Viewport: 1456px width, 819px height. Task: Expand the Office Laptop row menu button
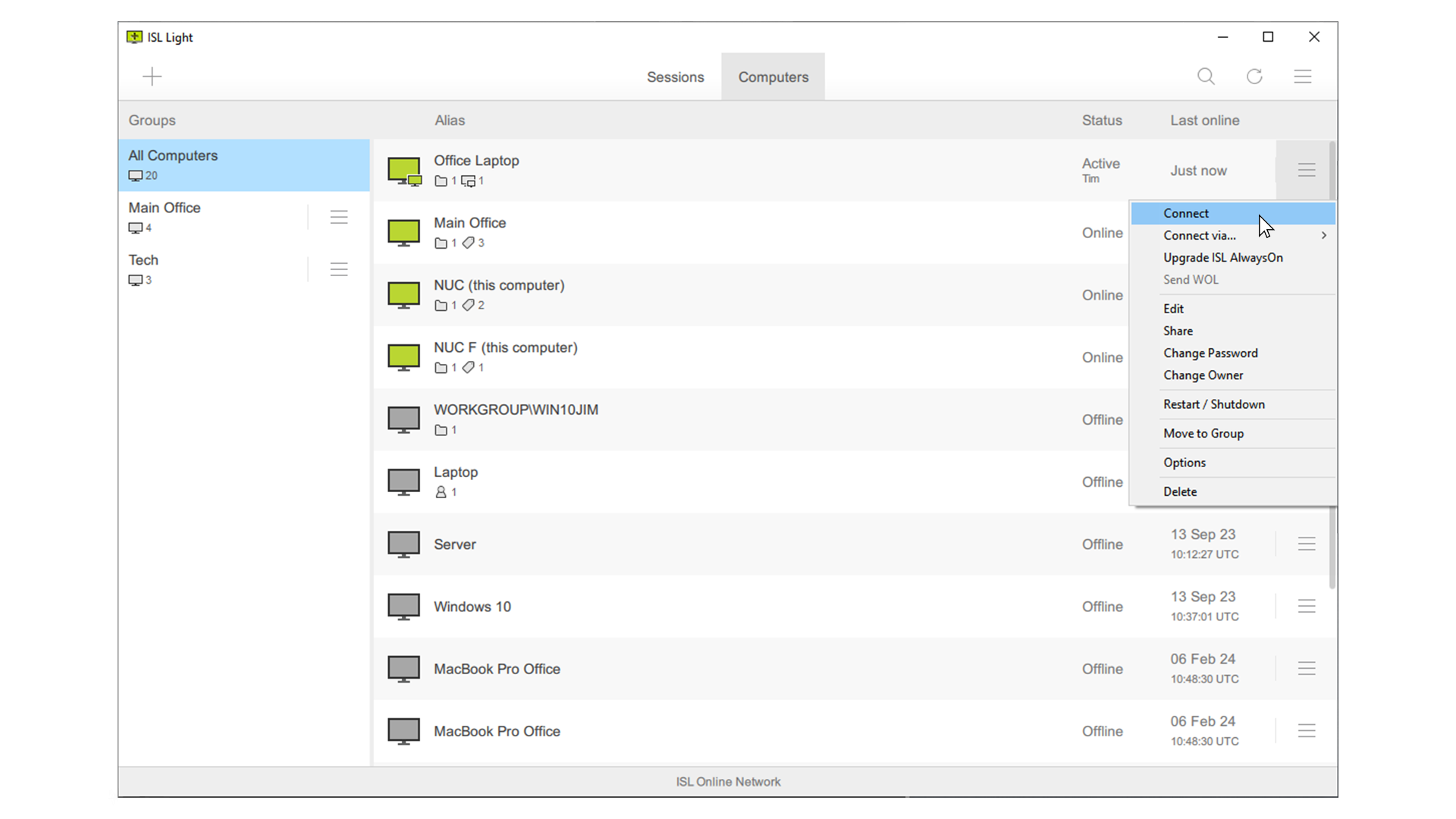click(x=1306, y=170)
